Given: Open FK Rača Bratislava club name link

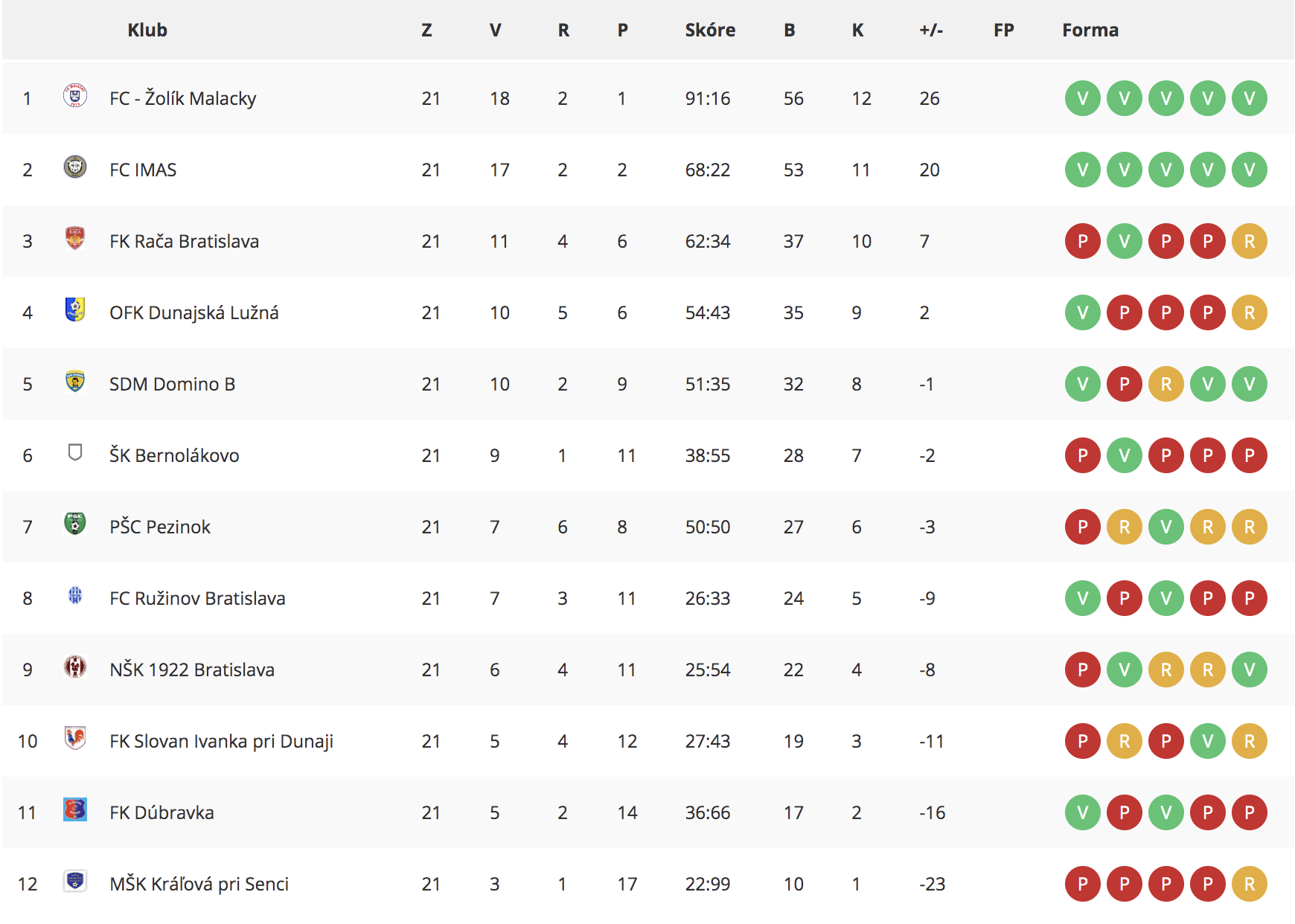Looking at the screenshot, I should click(x=184, y=241).
